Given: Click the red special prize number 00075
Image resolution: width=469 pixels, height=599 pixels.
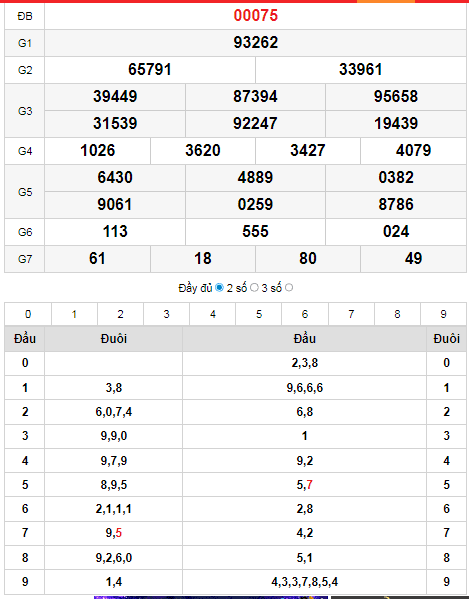Looking at the screenshot, I should point(256,16).
